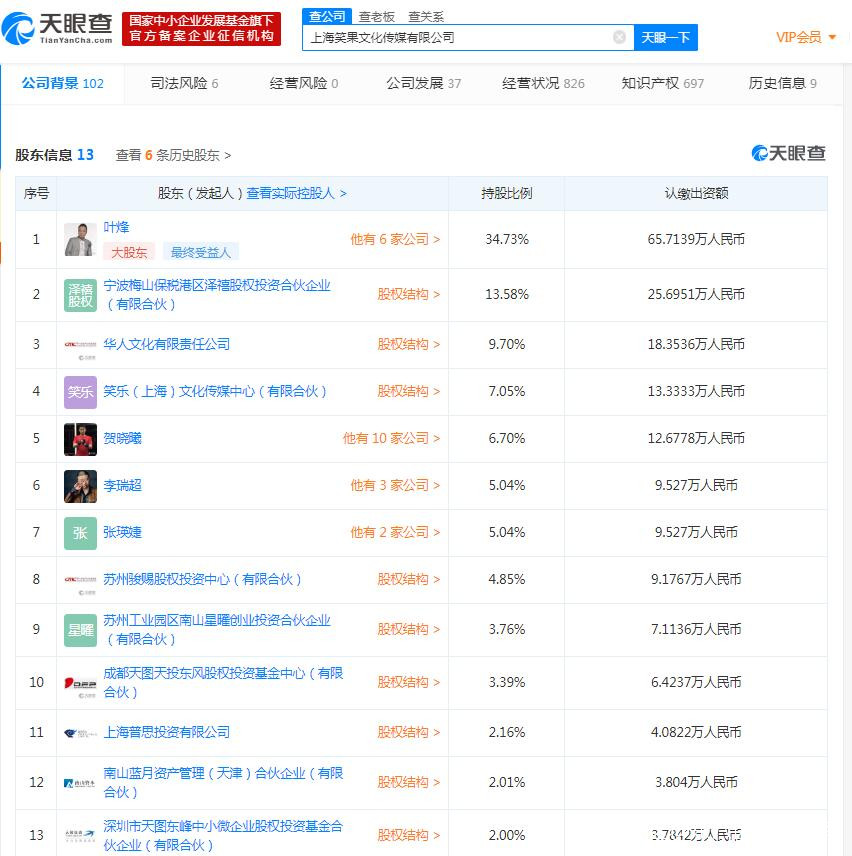Click the 南山蓝月资产管理 logo icon

point(80,783)
